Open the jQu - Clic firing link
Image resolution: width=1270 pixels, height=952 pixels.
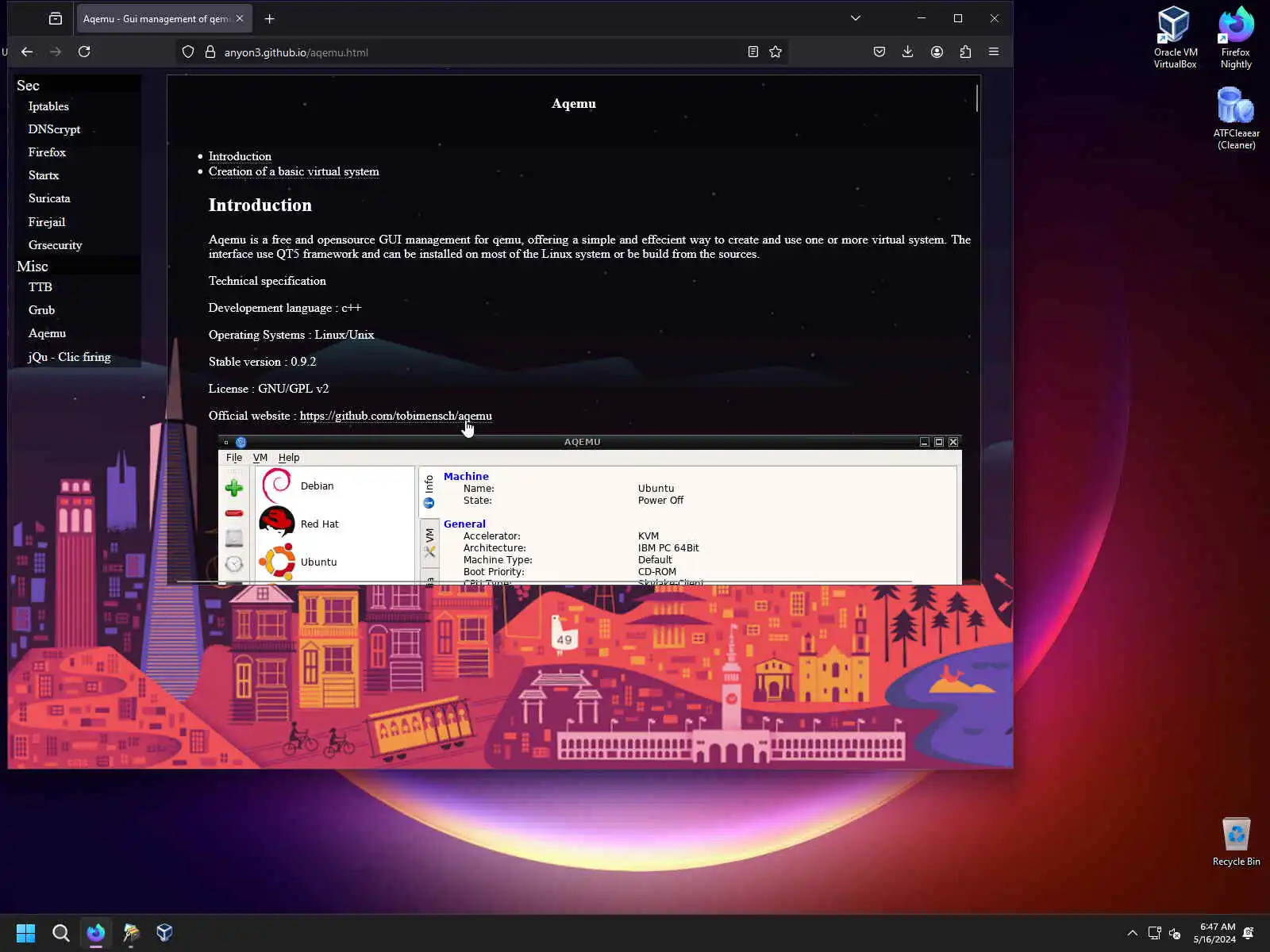(69, 357)
